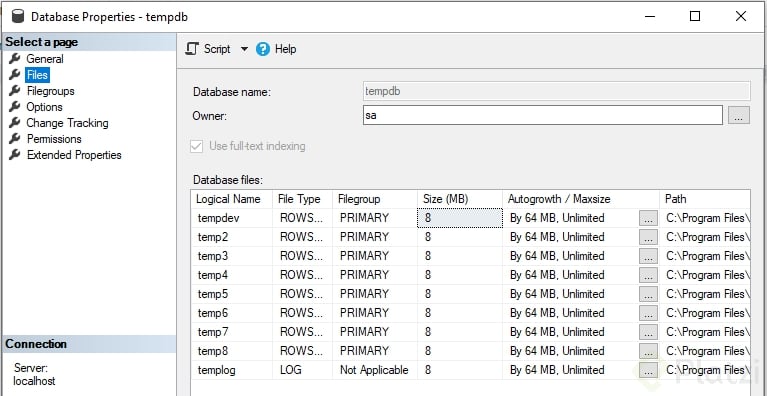This screenshot has width=767, height=396.
Task: Select the temp2 logical name cell
Action: coord(231,237)
